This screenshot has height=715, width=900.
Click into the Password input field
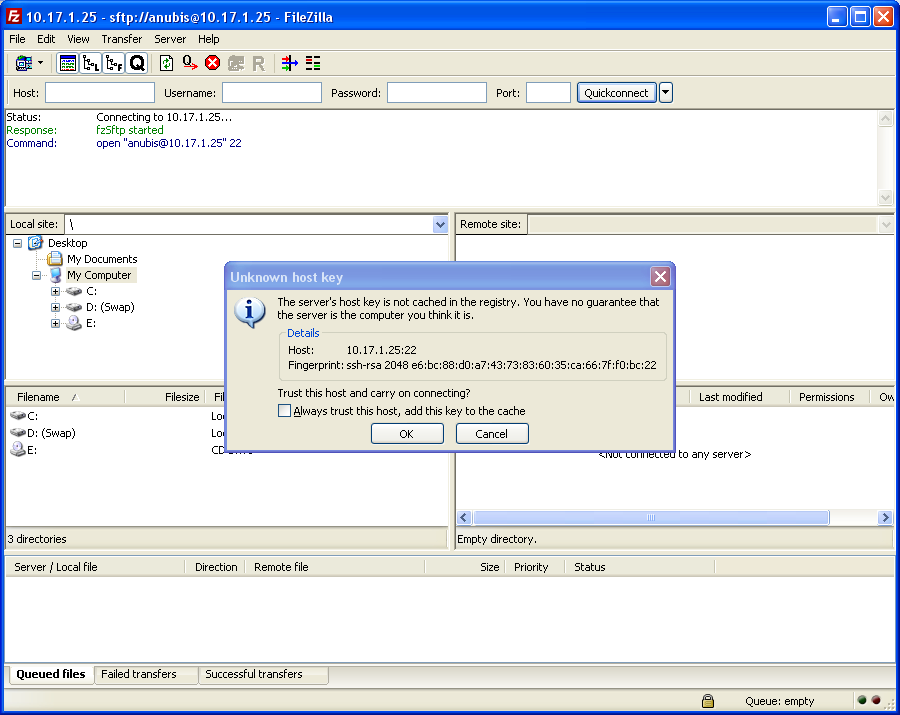tap(437, 93)
